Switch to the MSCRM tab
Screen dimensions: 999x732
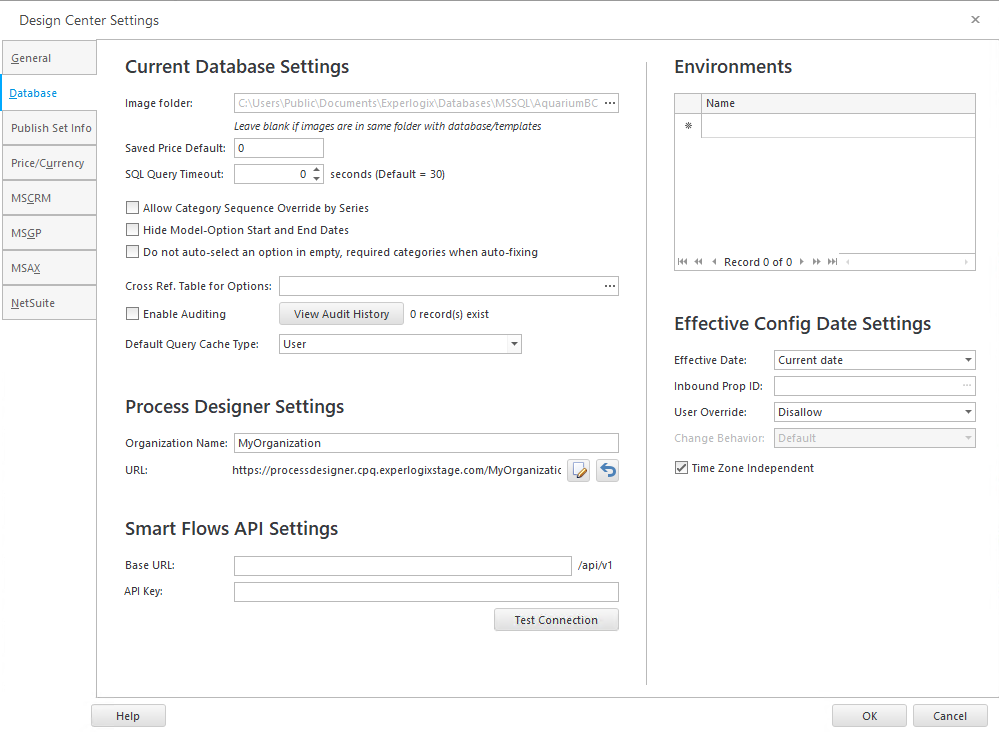click(x=49, y=198)
